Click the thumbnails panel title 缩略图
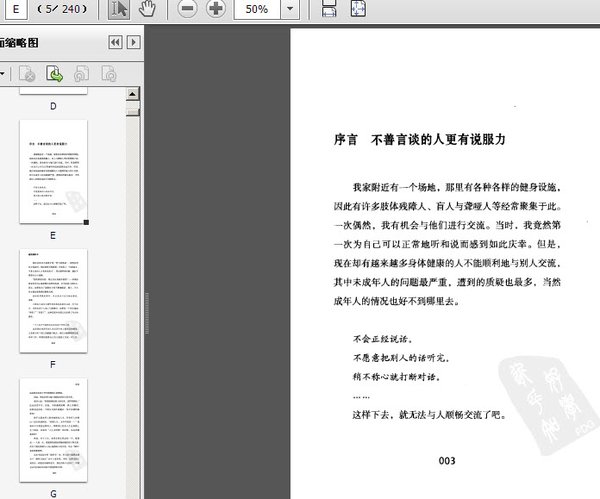600x499 pixels. click(19, 42)
